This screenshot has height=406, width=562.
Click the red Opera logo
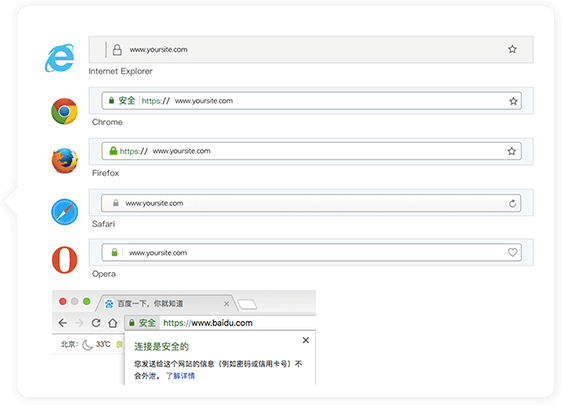coord(65,260)
